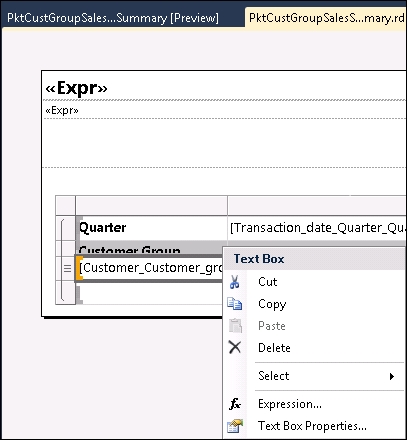Click the Paste clipboard icon

tap(235, 326)
